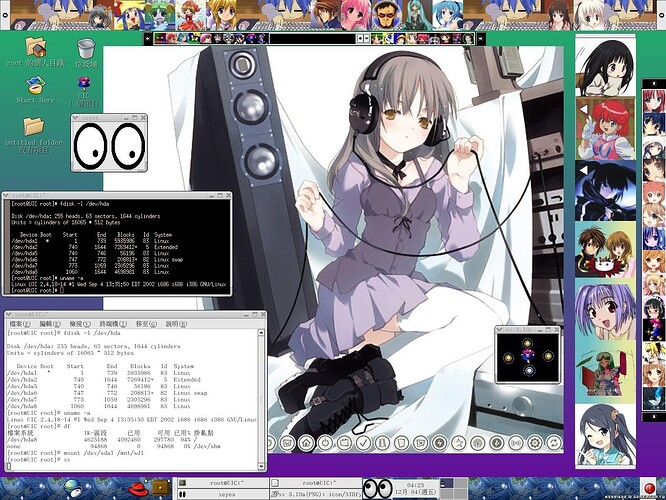Click 'Extended' in the white terminal partition table

tap(186, 379)
